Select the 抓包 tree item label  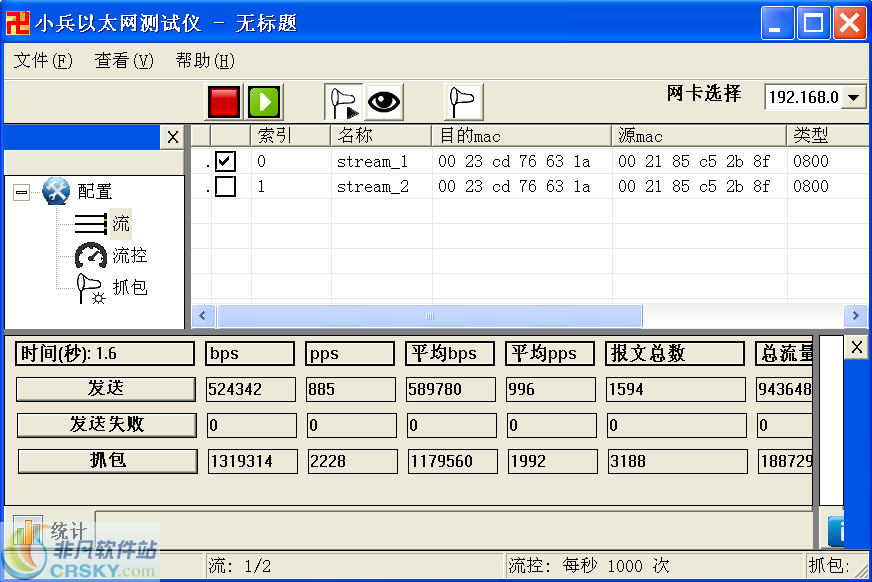[x=130, y=287]
